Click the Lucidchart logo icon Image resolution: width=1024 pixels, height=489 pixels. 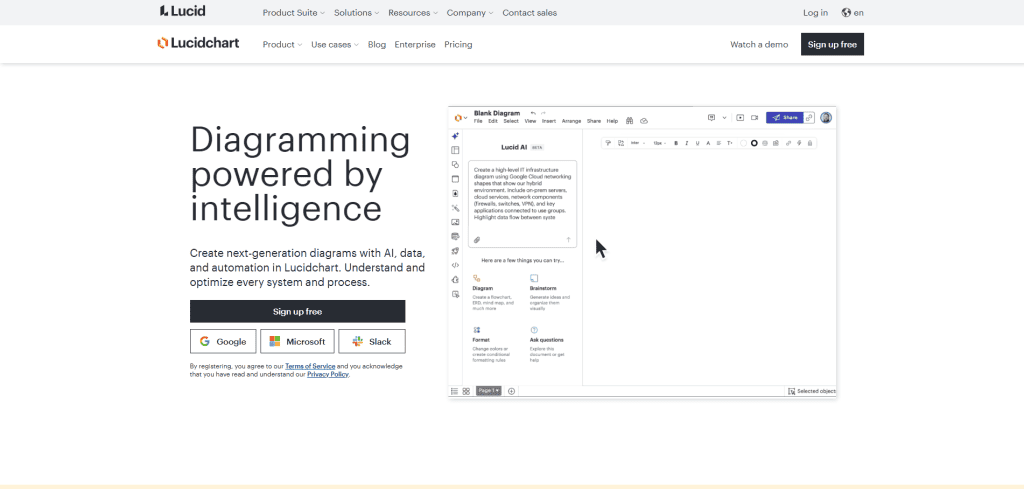[162, 44]
